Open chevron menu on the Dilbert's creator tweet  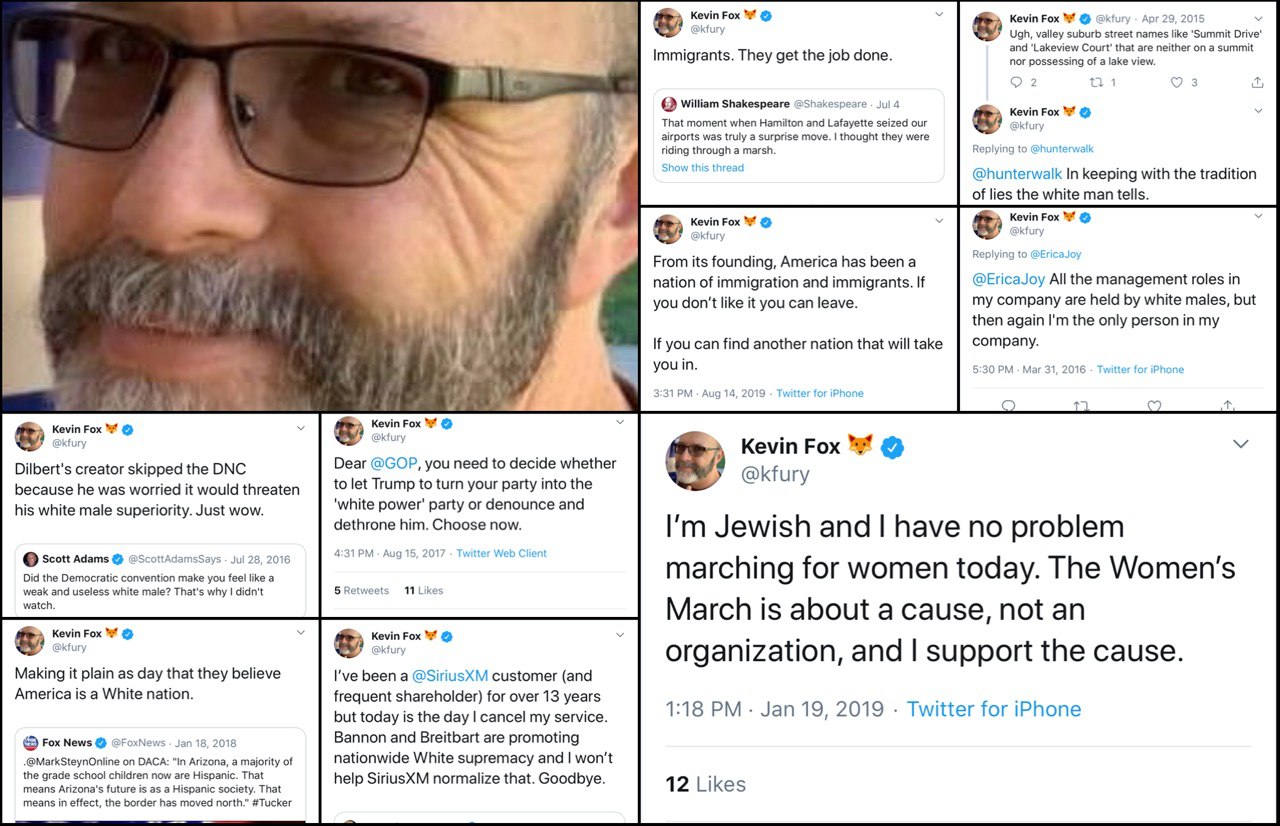point(301,429)
